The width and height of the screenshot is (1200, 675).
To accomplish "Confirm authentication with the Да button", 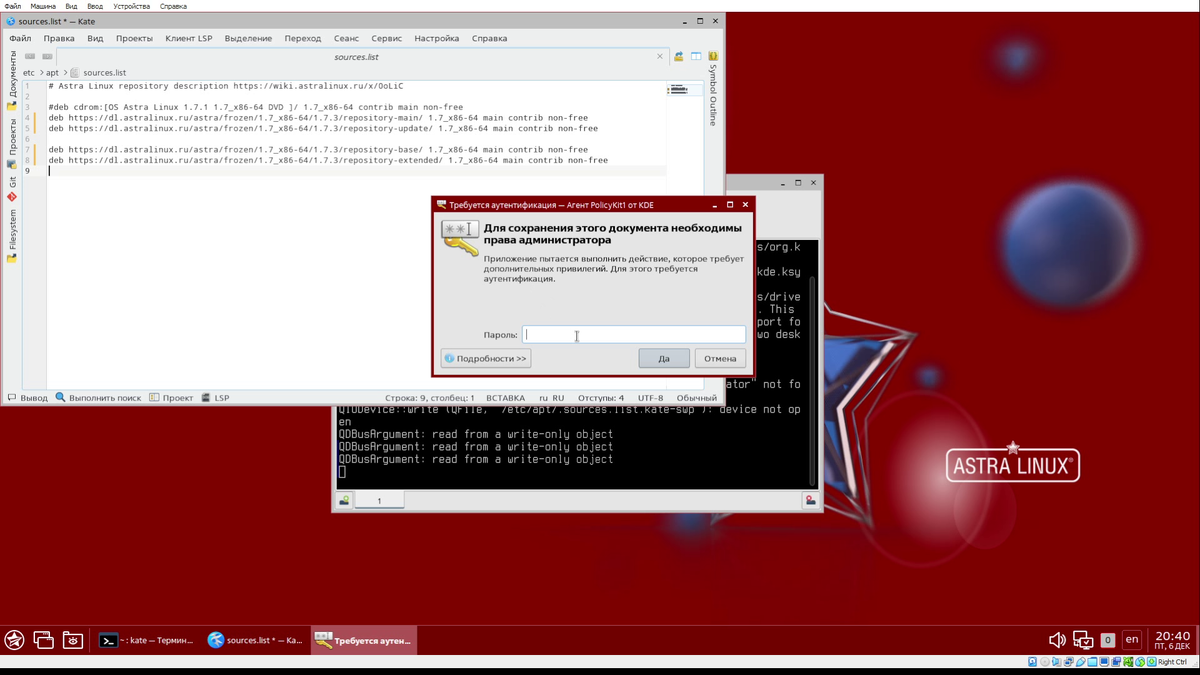I will [x=664, y=358].
